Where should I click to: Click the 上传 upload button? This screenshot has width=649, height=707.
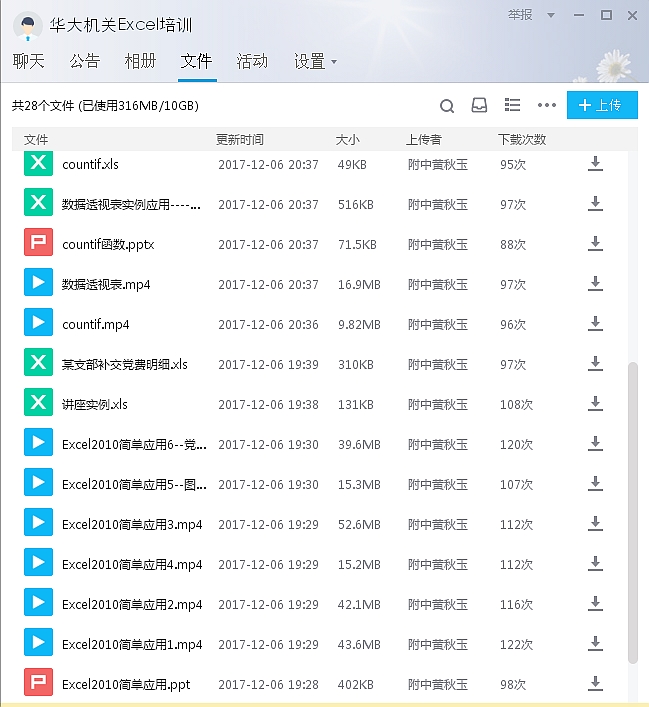[x=602, y=105]
